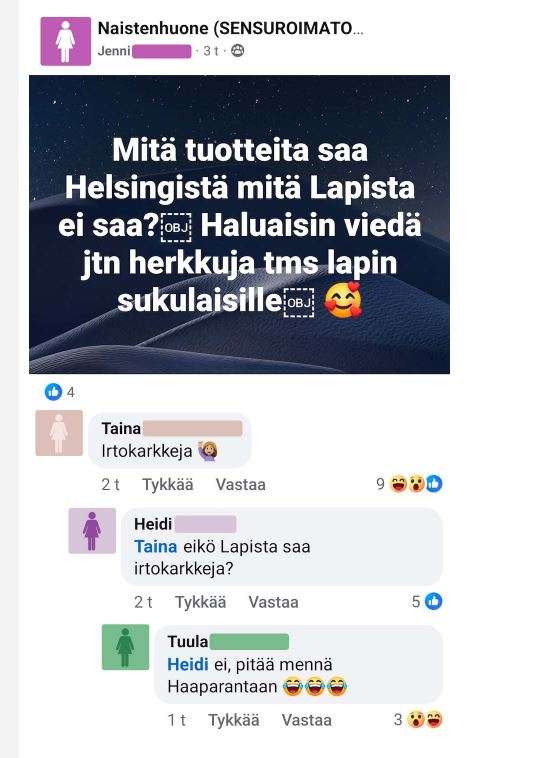Open the post image with the Helsinki question
537x758 pixels.
coord(239,224)
